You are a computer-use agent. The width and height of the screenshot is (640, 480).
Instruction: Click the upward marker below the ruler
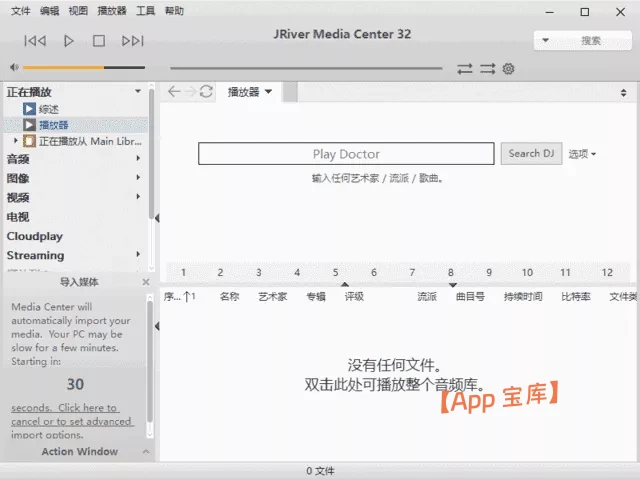point(345,284)
